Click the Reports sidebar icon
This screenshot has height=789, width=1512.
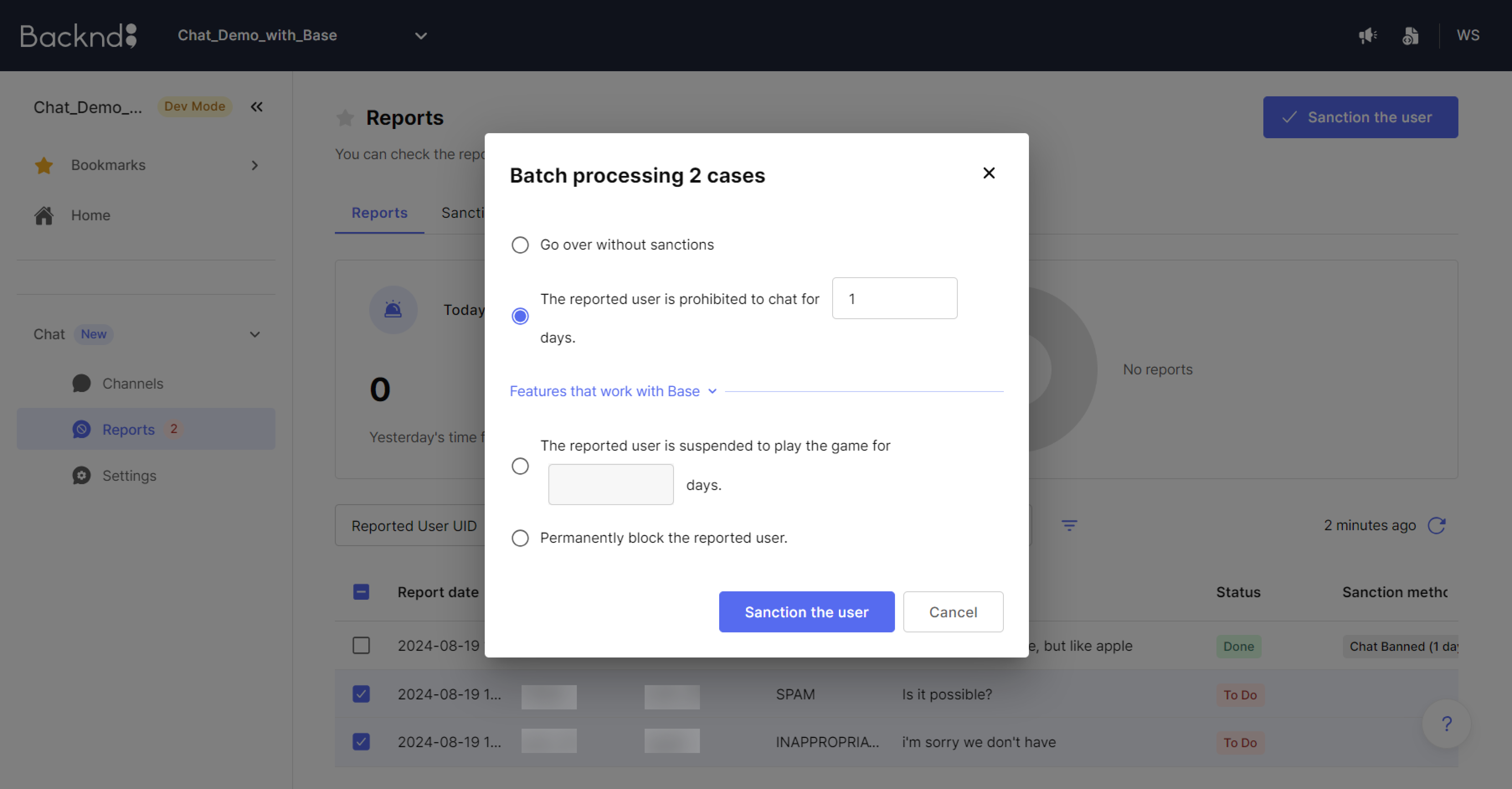click(x=82, y=429)
